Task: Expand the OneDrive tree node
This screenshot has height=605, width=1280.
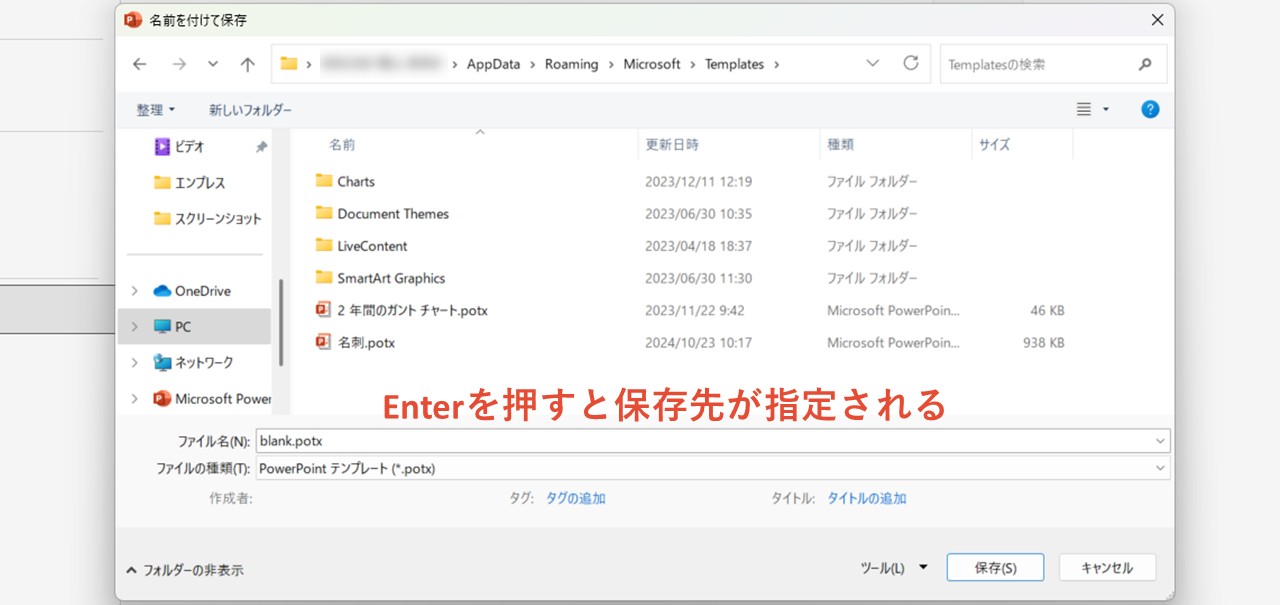Action: point(135,291)
